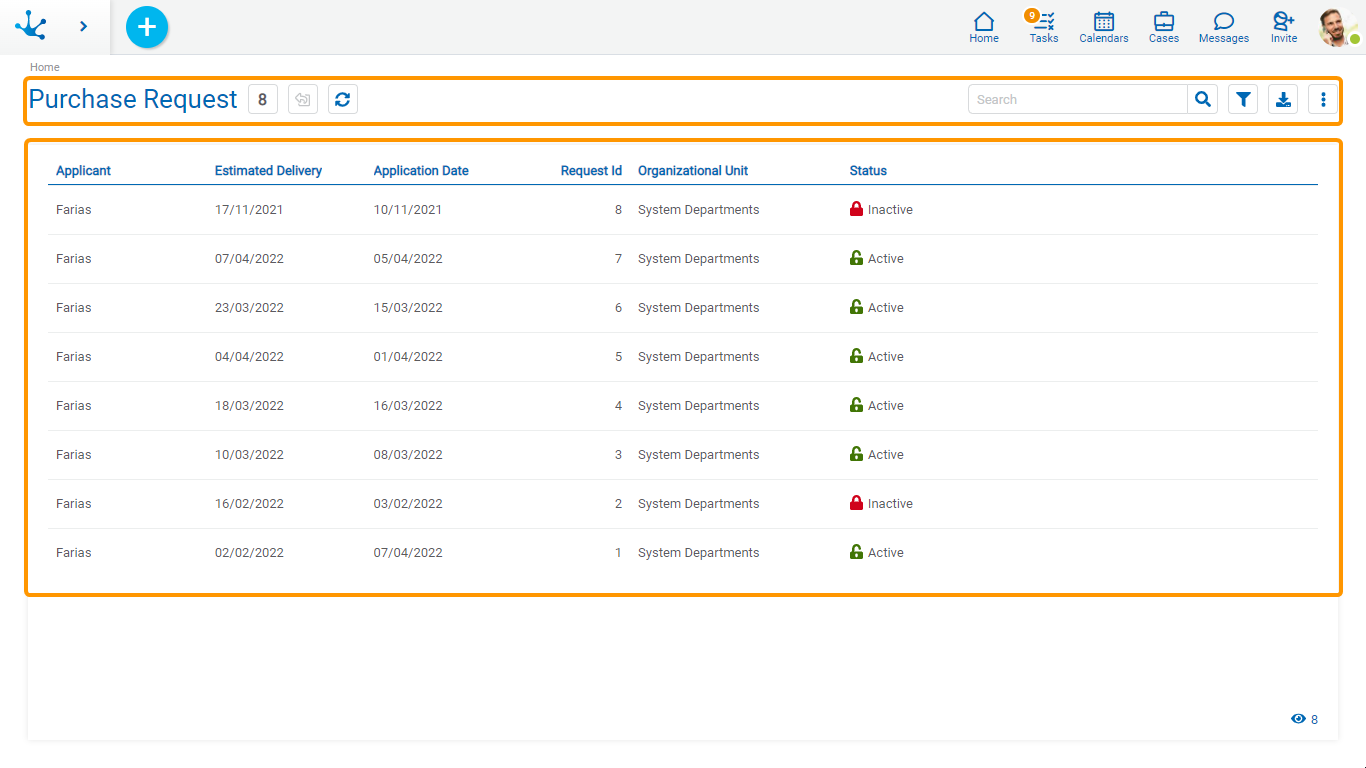Click the green unlock icon on request 5
Viewport: 1366px width, 768px height.
tap(856, 356)
